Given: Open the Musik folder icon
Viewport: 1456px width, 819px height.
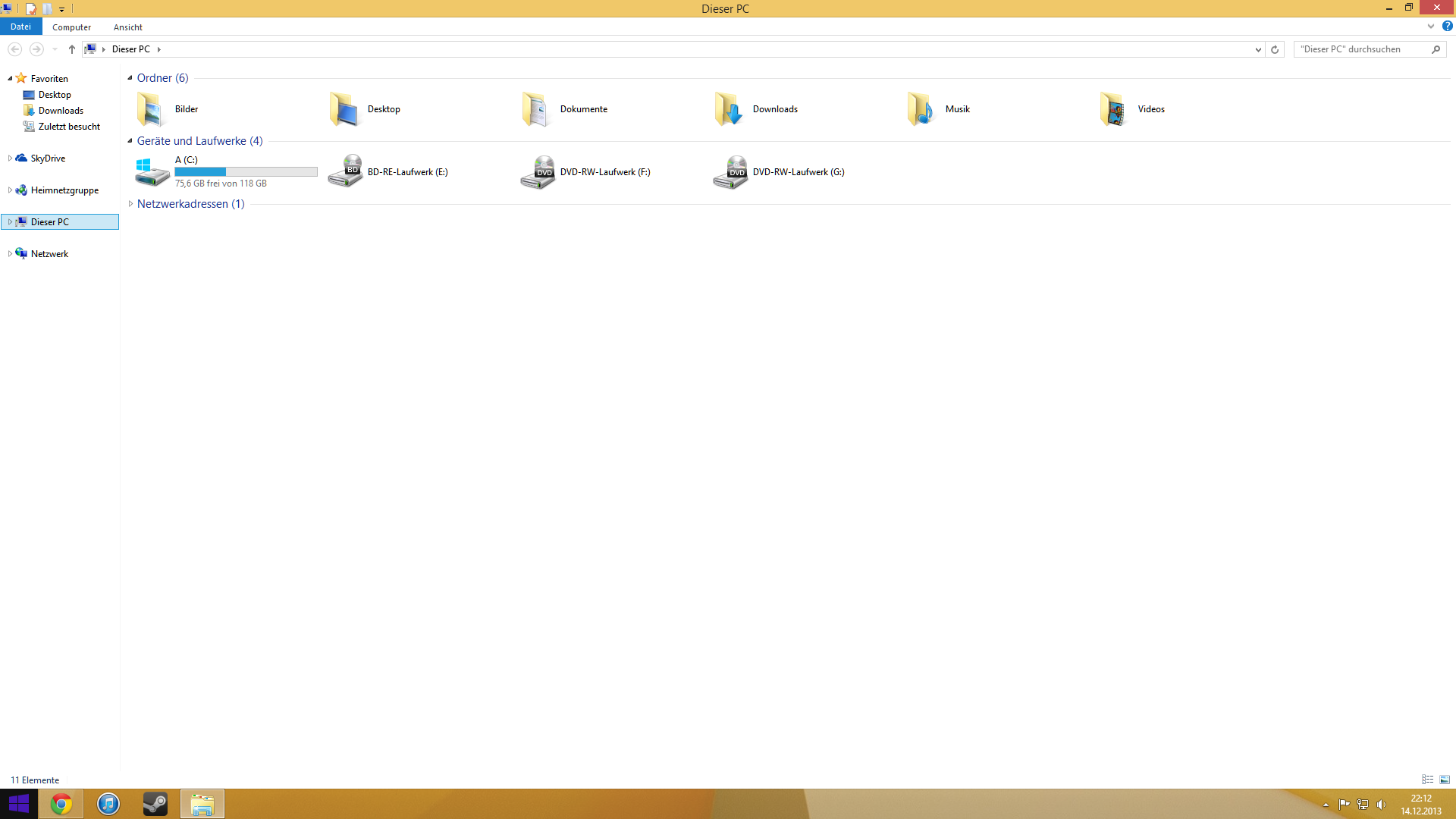Looking at the screenshot, I should point(921,109).
